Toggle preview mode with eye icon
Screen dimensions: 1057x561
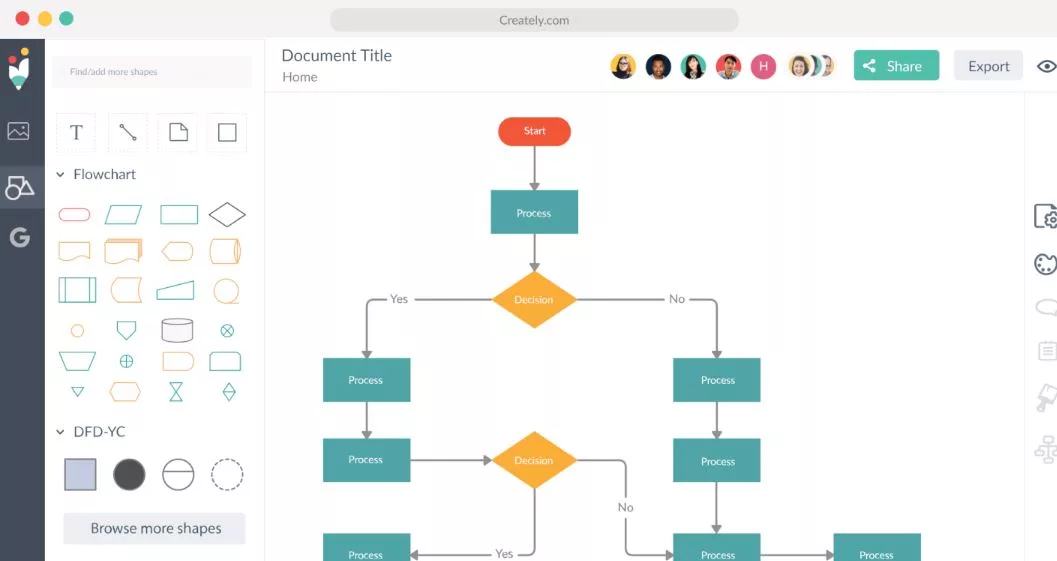pyautogui.click(x=1047, y=66)
